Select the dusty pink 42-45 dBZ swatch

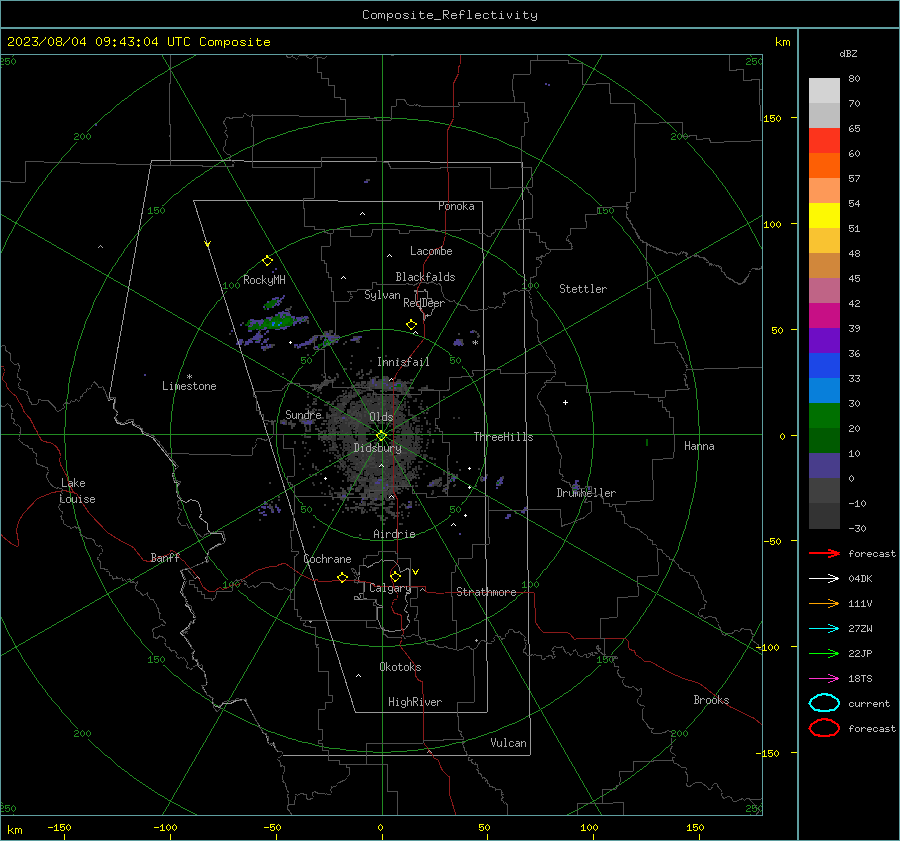coord(824,291)
